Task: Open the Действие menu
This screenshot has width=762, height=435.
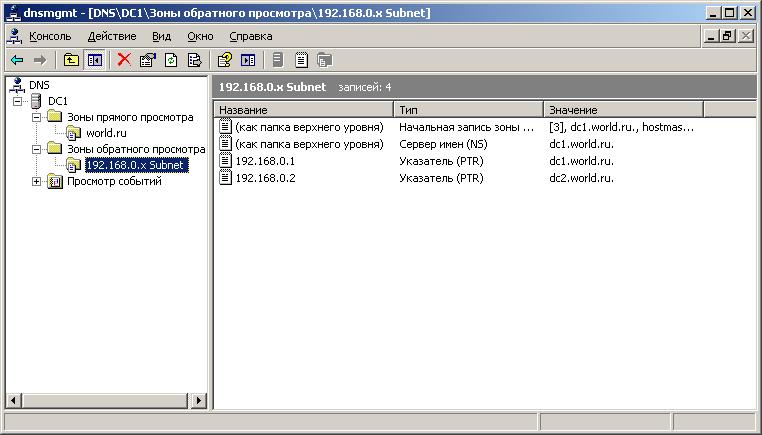Action: click(x=112, y=36)
